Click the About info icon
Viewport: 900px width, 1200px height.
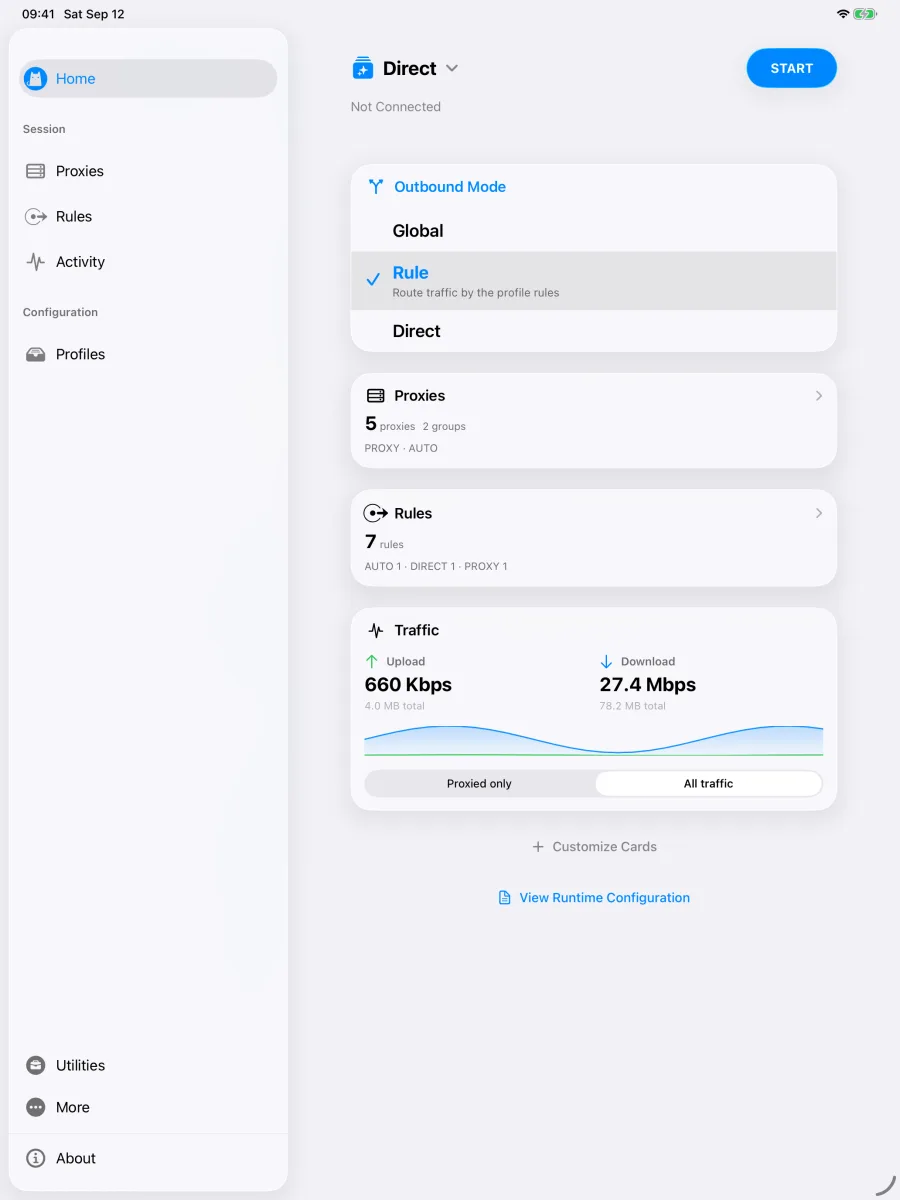(36, 1158)
